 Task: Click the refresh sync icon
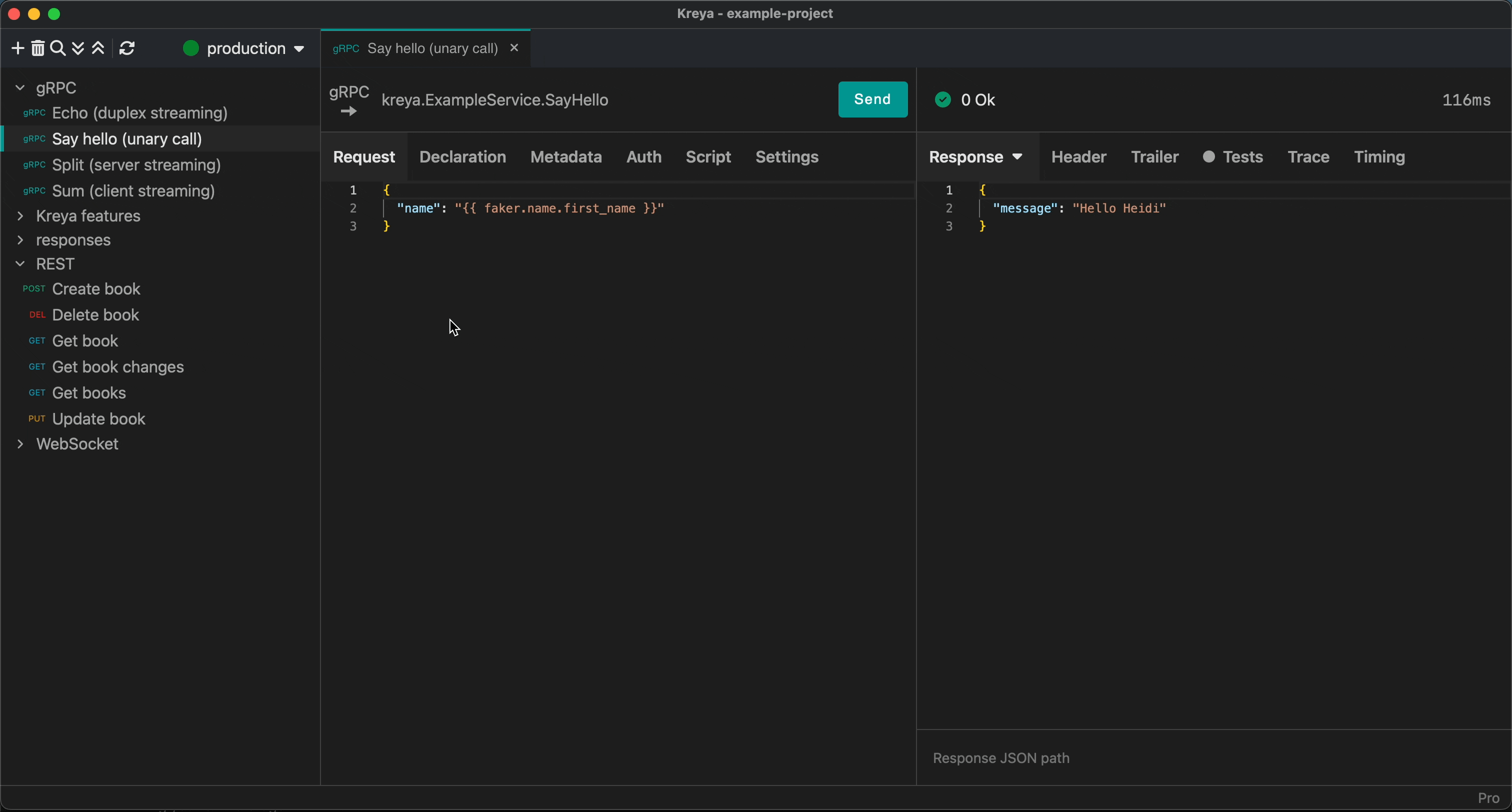pyautogui.click(x=127, y=48)
